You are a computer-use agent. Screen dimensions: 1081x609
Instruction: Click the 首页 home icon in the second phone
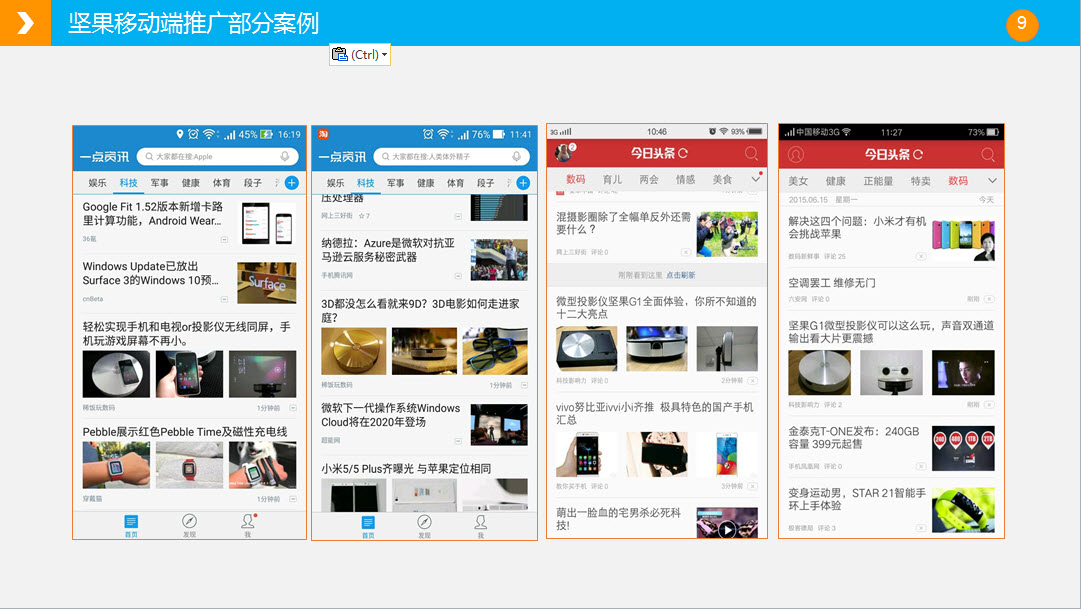click(368, 523)
